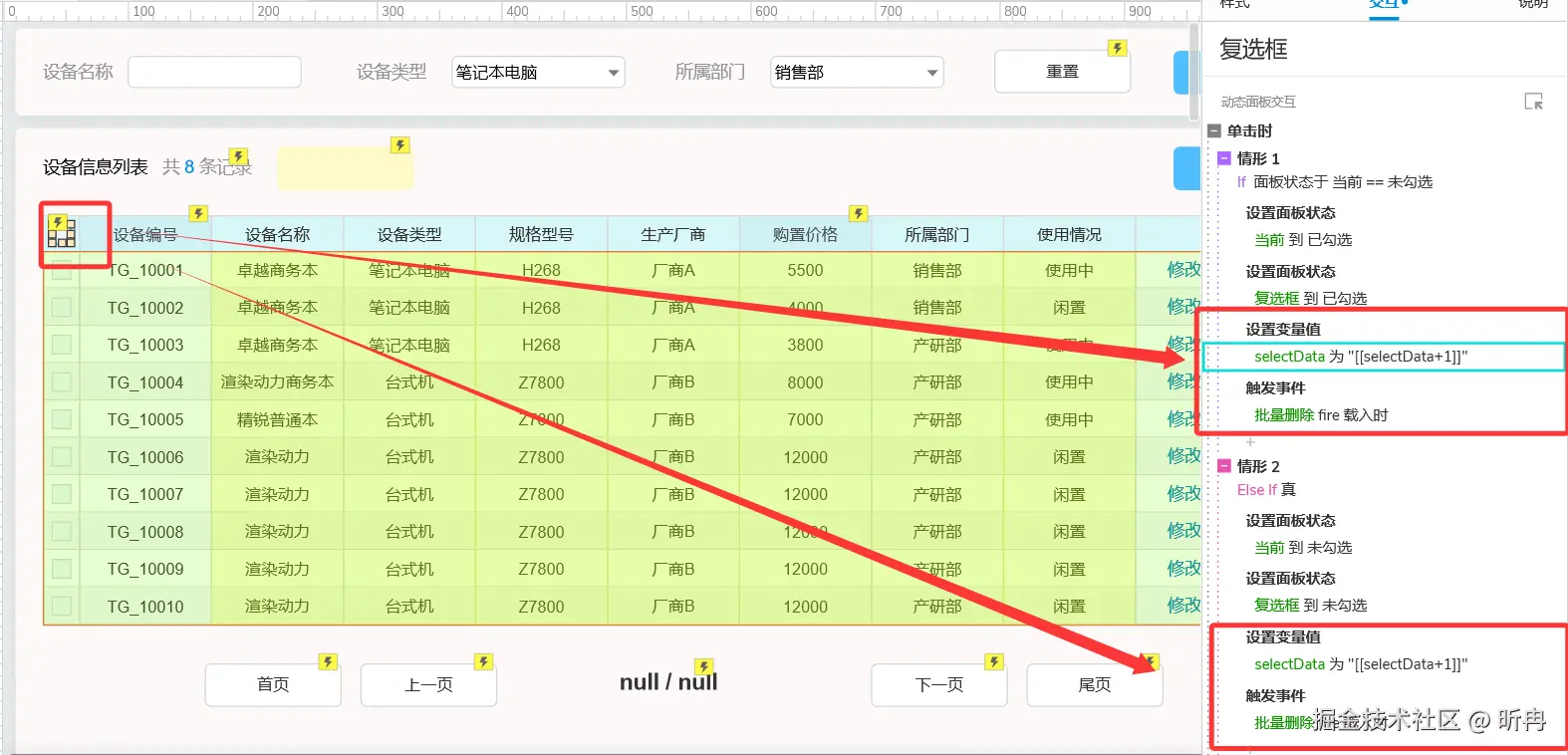Screen dimensions: 1568x755
Task: Click the lightning badge on the yellow placeholder box
Action: pos(399,145)
